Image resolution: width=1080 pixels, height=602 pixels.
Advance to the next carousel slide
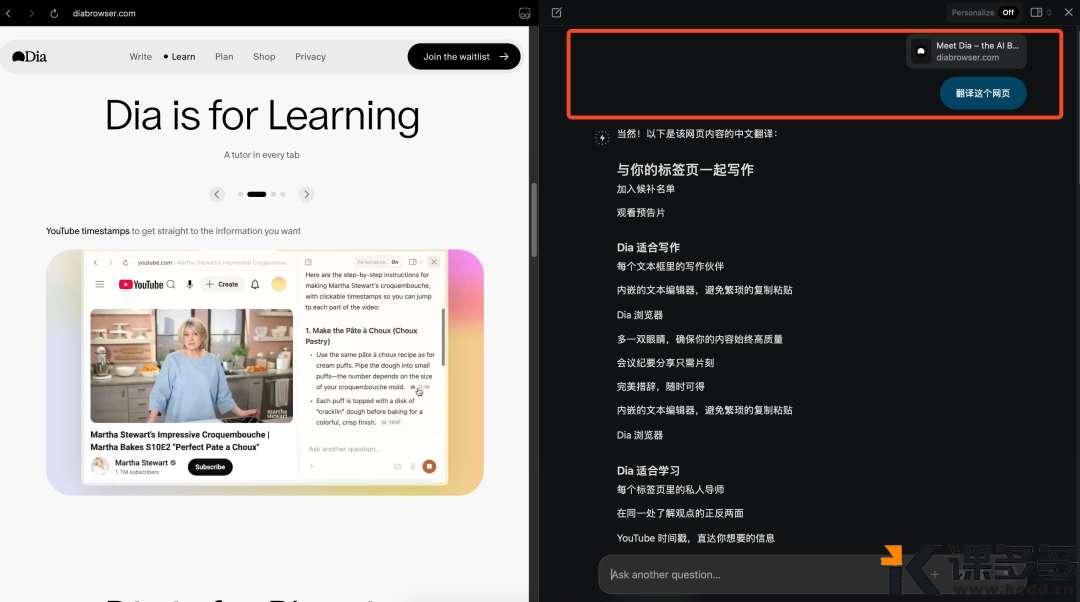pyautogui.click(x=307, y=194)
